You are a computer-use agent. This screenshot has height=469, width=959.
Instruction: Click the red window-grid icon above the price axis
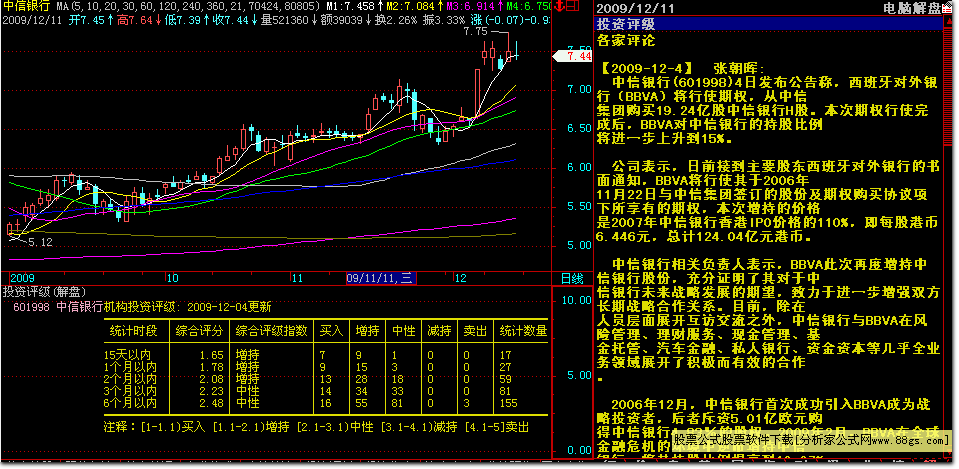click(572, 7)
